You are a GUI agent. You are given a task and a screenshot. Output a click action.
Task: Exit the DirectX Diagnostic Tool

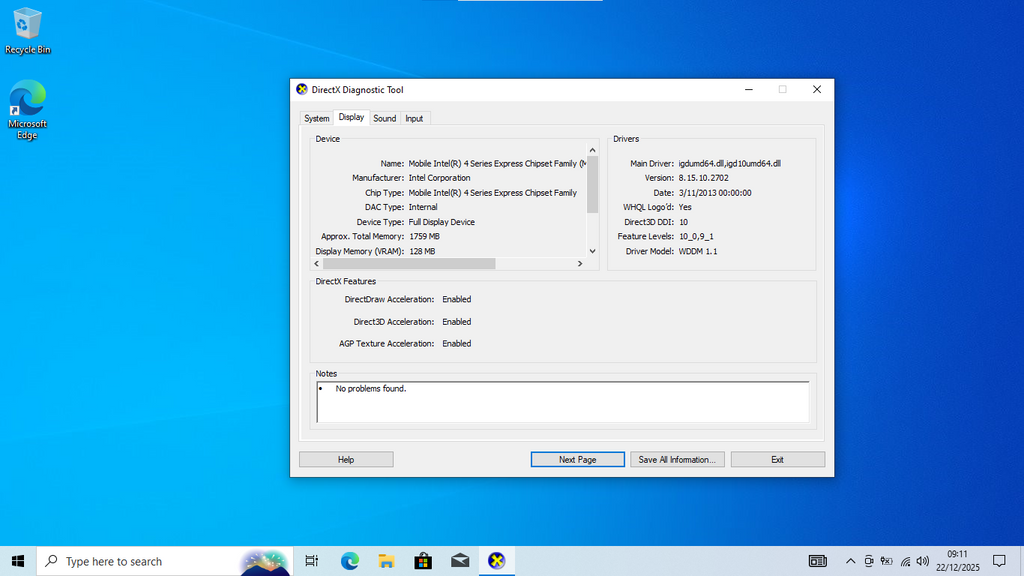tap(777, 459)
